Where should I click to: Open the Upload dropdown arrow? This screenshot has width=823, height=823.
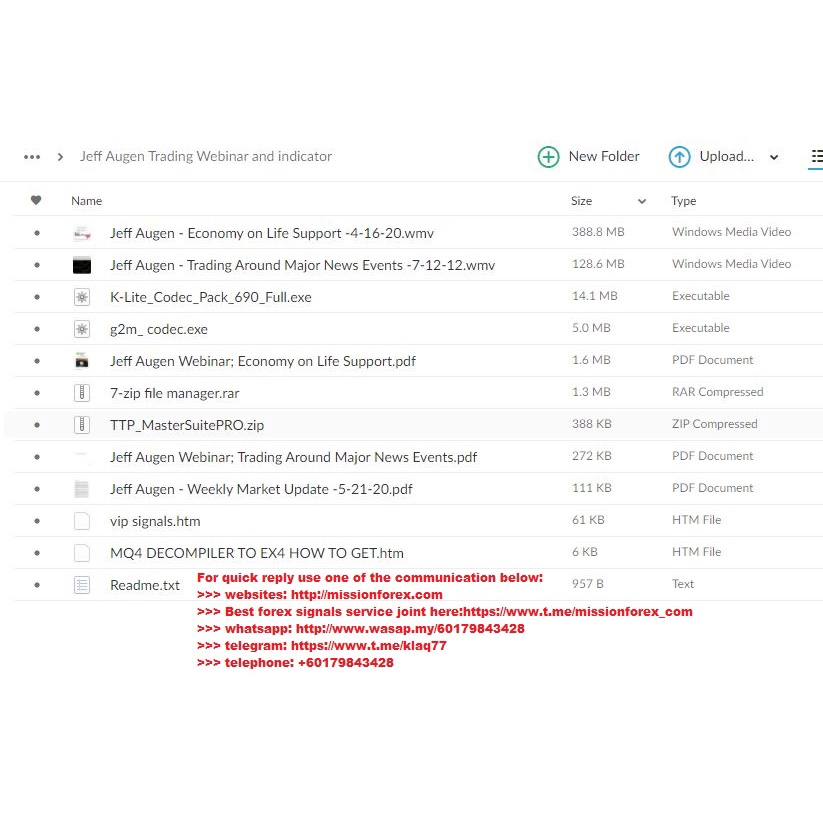click(773, 157)
